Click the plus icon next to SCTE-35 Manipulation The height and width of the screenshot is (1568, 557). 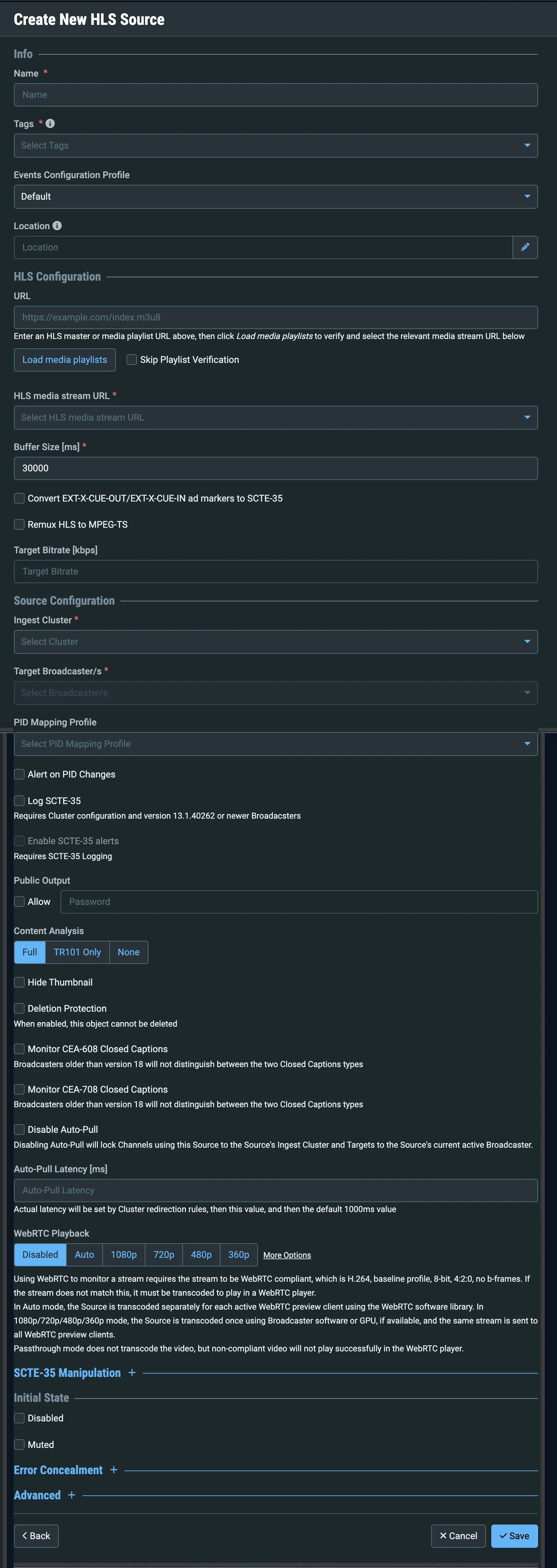[132, 1373]
